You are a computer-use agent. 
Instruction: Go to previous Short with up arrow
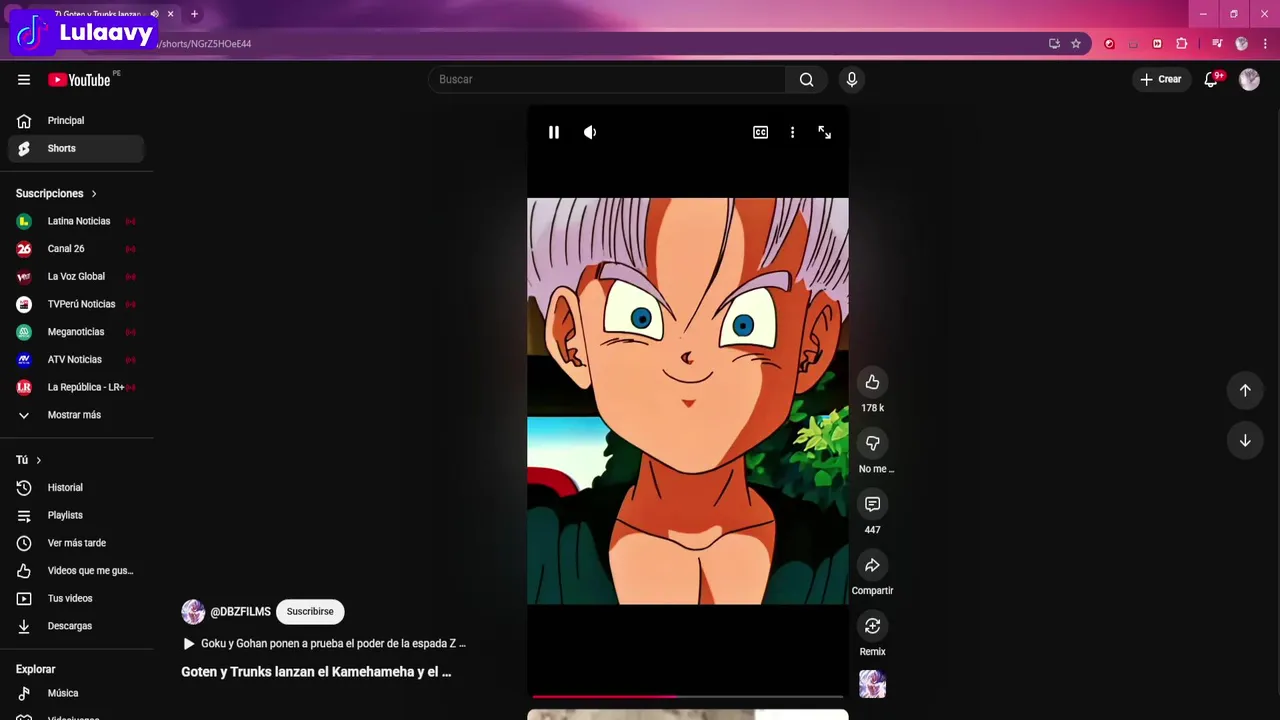tap(1245, 390)
